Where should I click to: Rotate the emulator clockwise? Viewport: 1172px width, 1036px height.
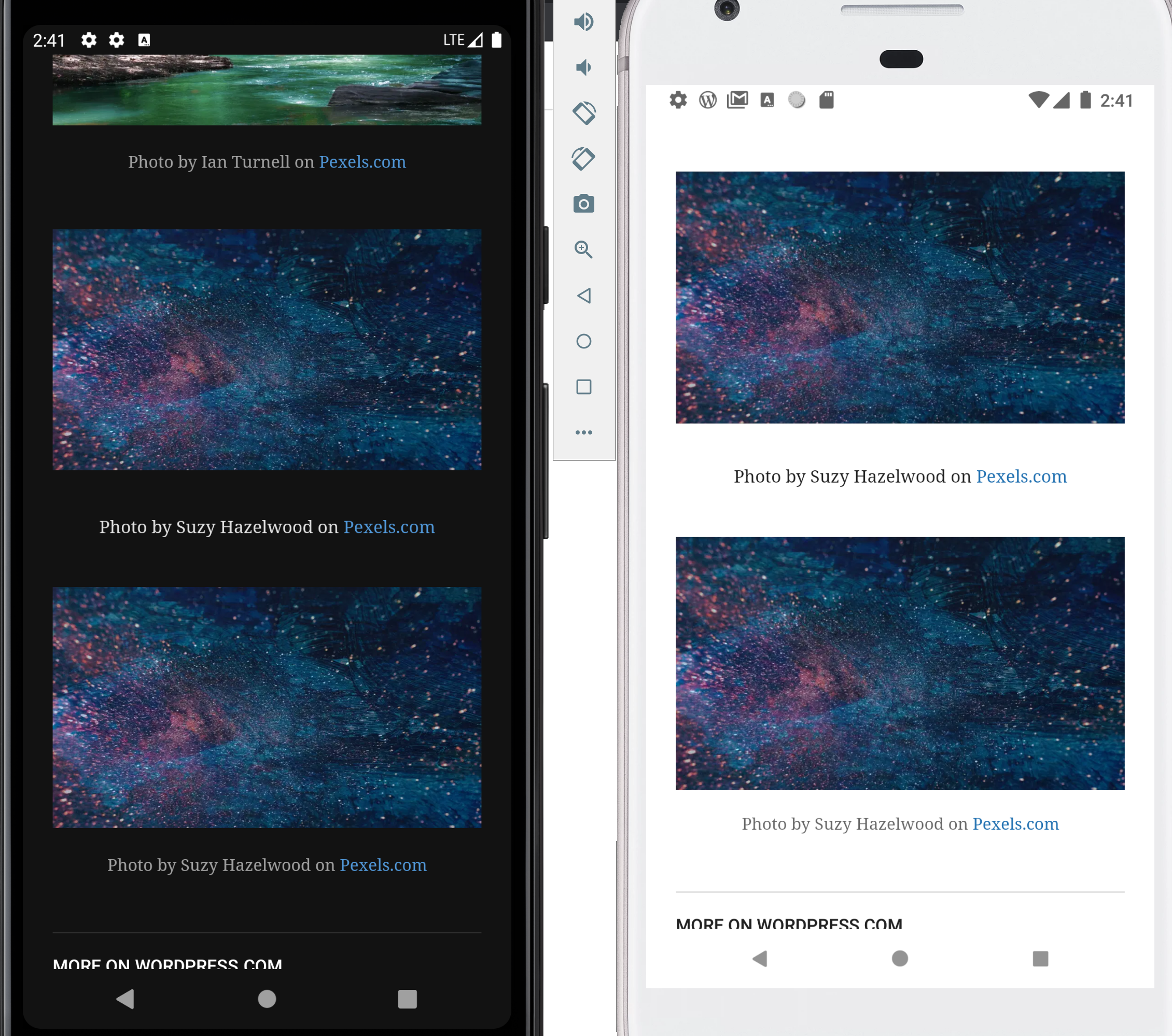pos(584,158)
